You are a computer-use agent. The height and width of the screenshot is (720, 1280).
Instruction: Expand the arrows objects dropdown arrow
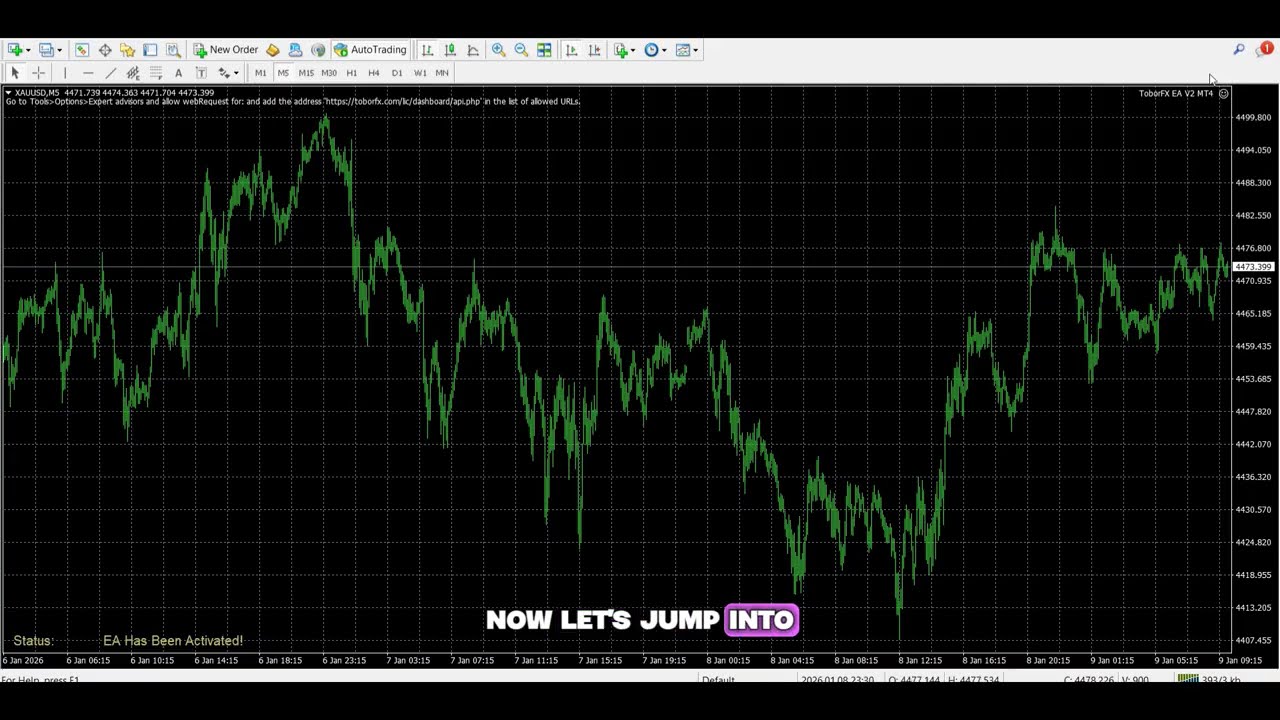click(236, 73)
